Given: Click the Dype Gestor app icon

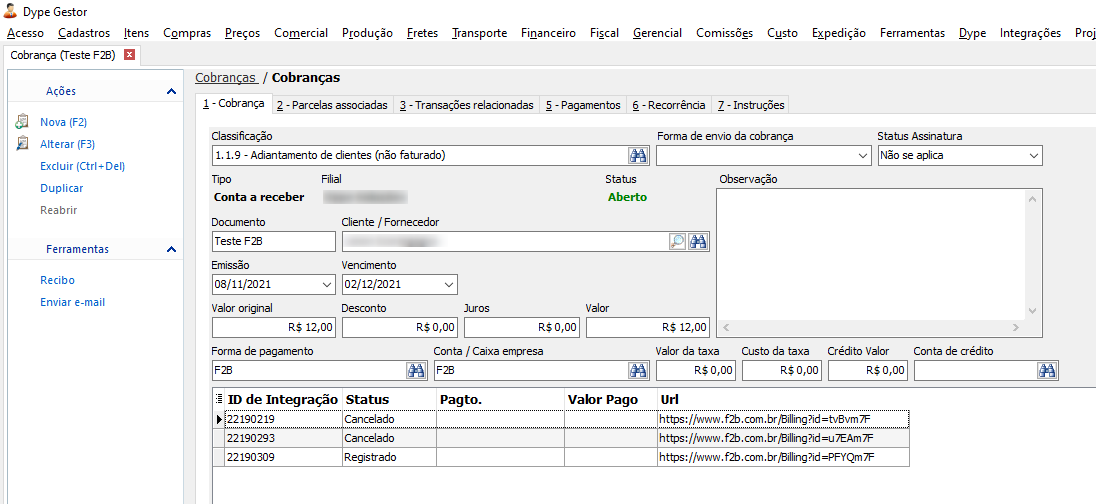Looking at the screenshot, I should point(10,11).
